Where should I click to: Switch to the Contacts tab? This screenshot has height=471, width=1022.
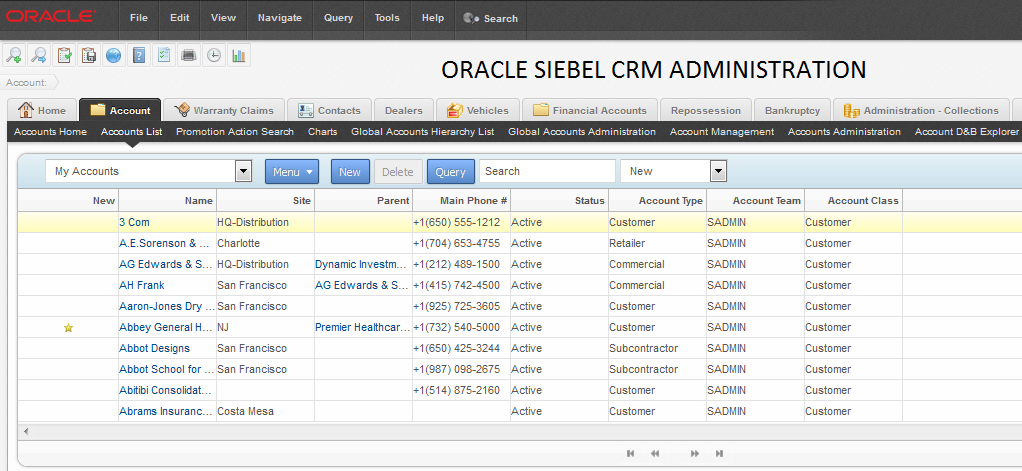pos(329,110)
